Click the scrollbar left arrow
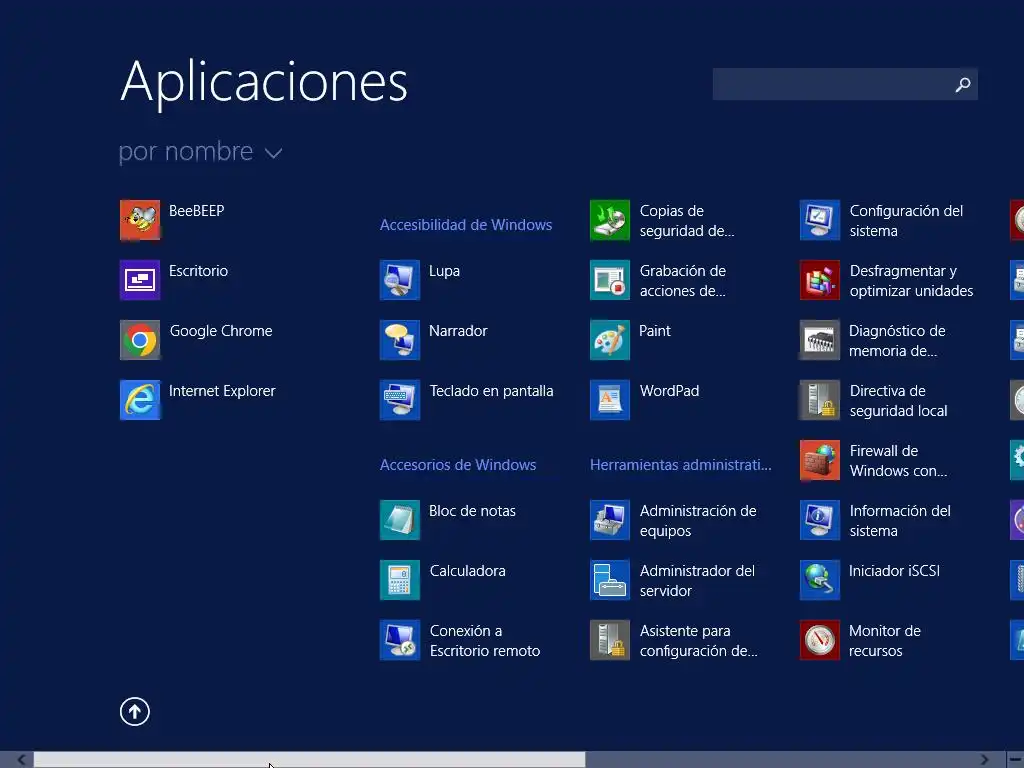1024x768 pixels. click(x=22, y=760)
